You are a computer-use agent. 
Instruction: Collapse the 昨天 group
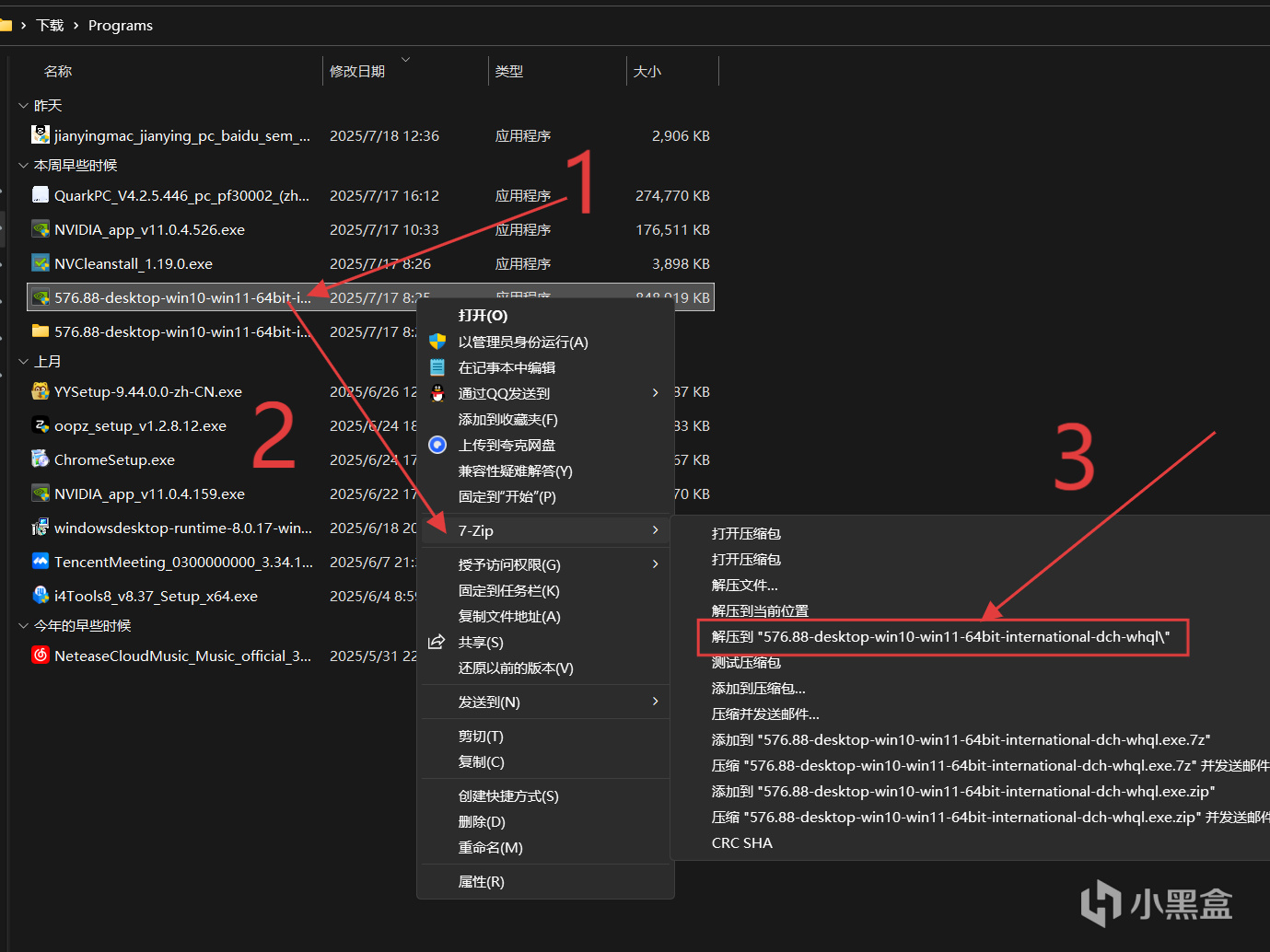(x=23, y=106)
